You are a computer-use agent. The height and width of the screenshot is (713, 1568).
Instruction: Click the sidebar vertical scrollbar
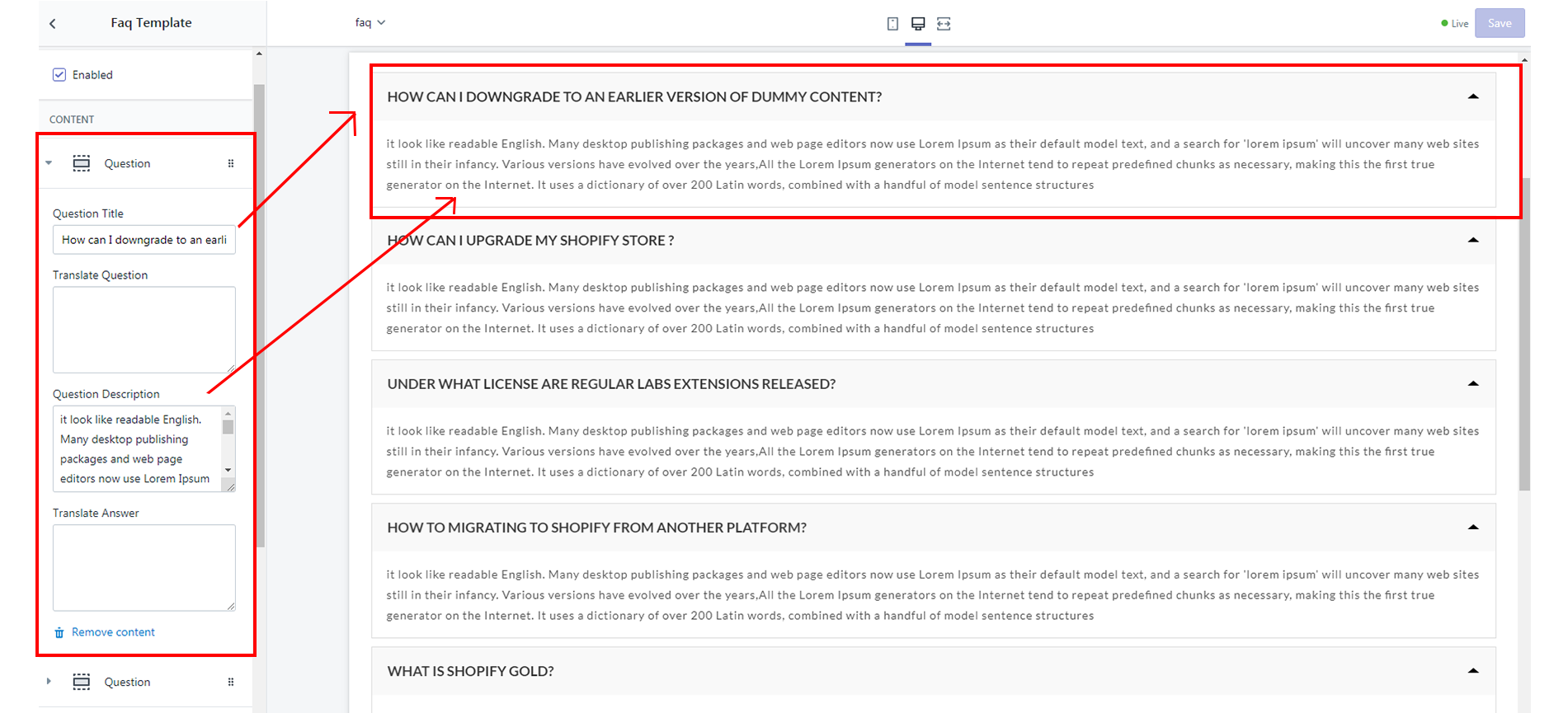point(260,313)
